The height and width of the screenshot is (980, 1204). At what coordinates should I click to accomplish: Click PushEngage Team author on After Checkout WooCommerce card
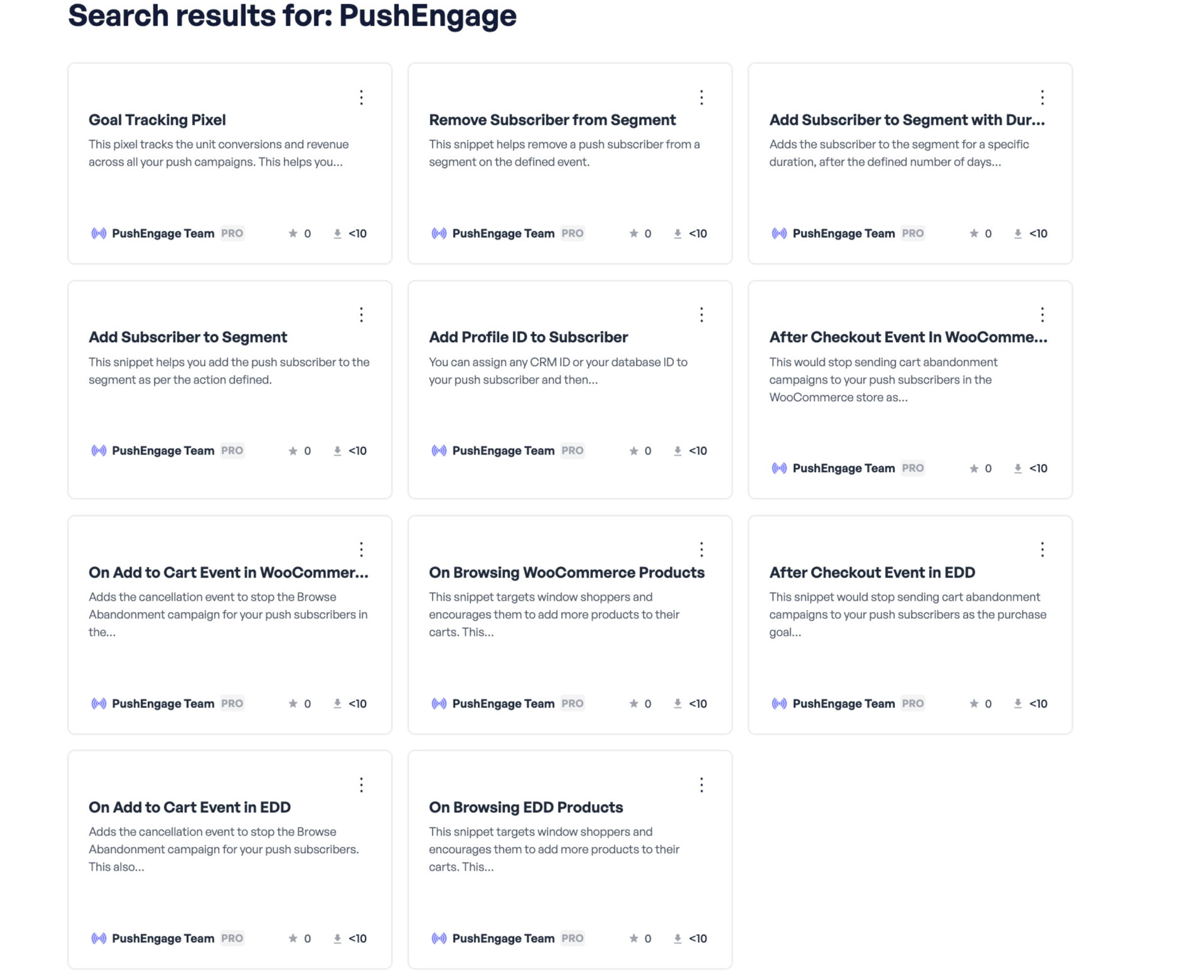point(843,468)
